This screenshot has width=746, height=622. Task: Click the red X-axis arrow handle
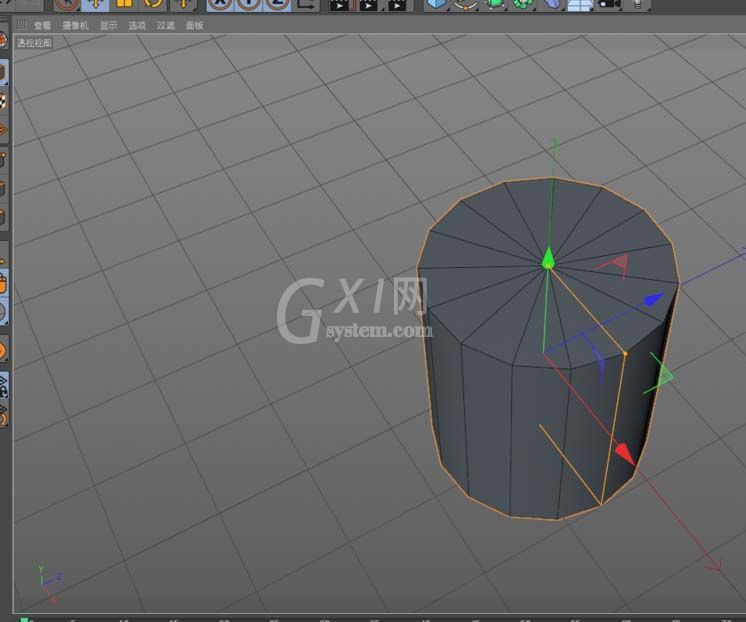(x=625, y=454)
